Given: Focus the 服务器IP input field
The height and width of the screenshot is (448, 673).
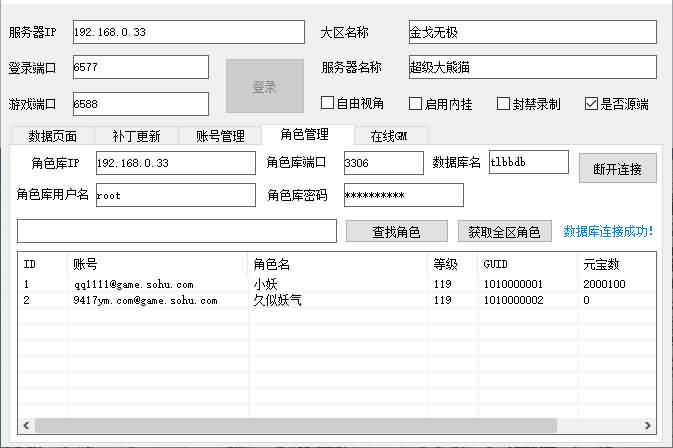Looking at the screenshot, I should click(x=189, y=32).
